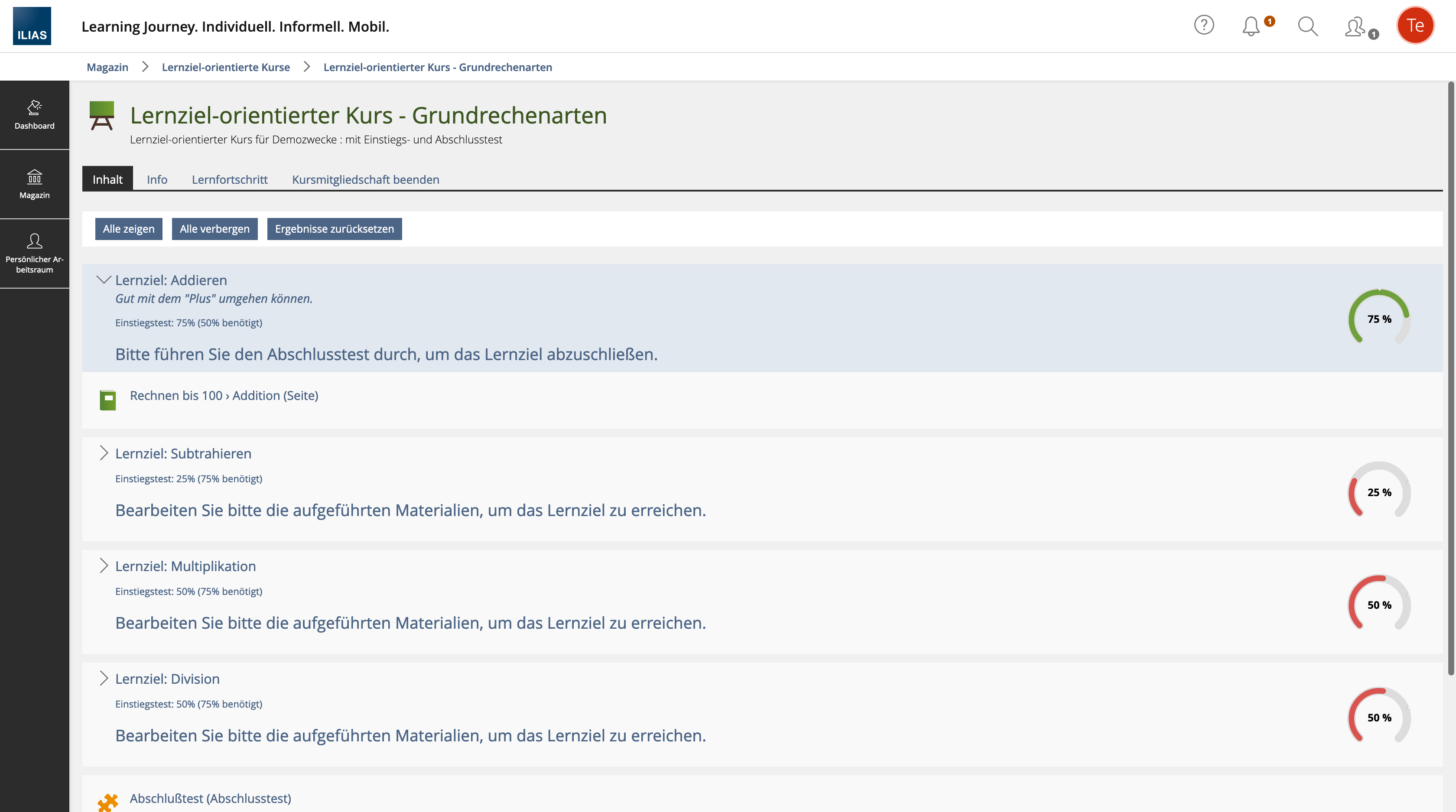Viewport: 1456px width, 812px height.
Task: Expand Lernziel: Subtrahieren
Action: (x=104, y=453)
